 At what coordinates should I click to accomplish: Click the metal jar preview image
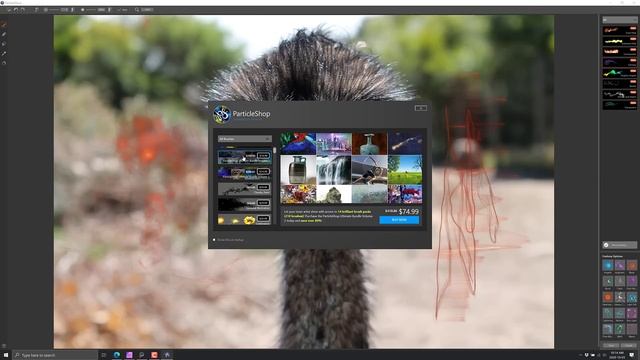click(298, 170)
